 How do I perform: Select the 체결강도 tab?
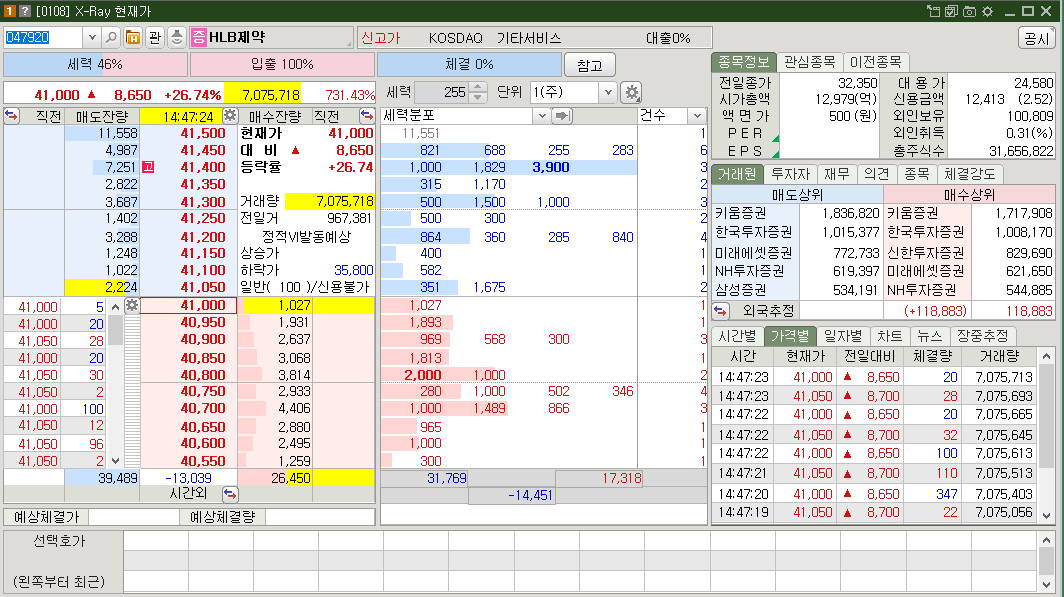[x=970, y=174]
